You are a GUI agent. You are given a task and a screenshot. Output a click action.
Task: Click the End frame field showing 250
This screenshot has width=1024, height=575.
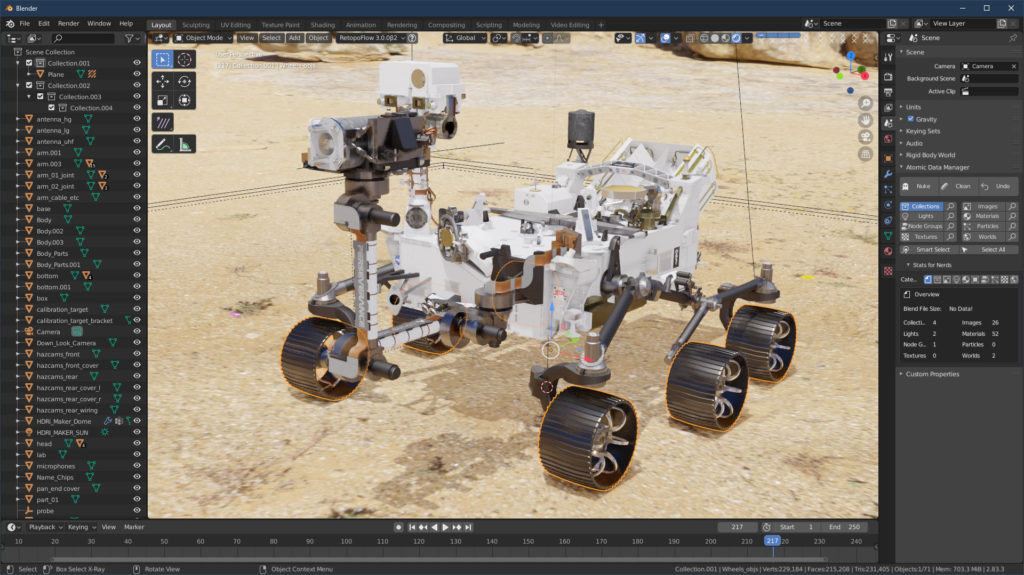tap(845, 527)
